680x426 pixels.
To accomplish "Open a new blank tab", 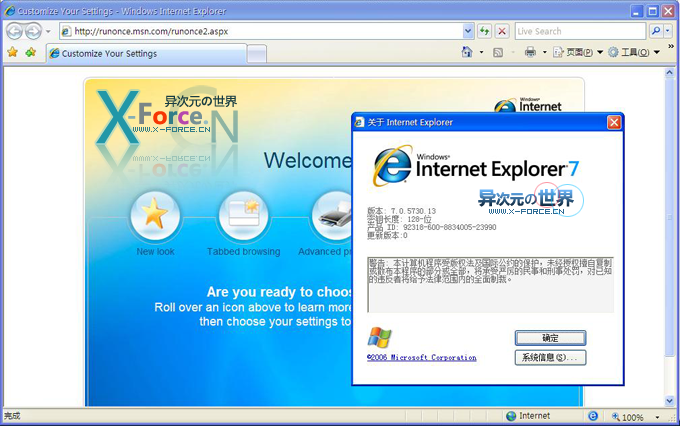I will [x=257, y=54].
